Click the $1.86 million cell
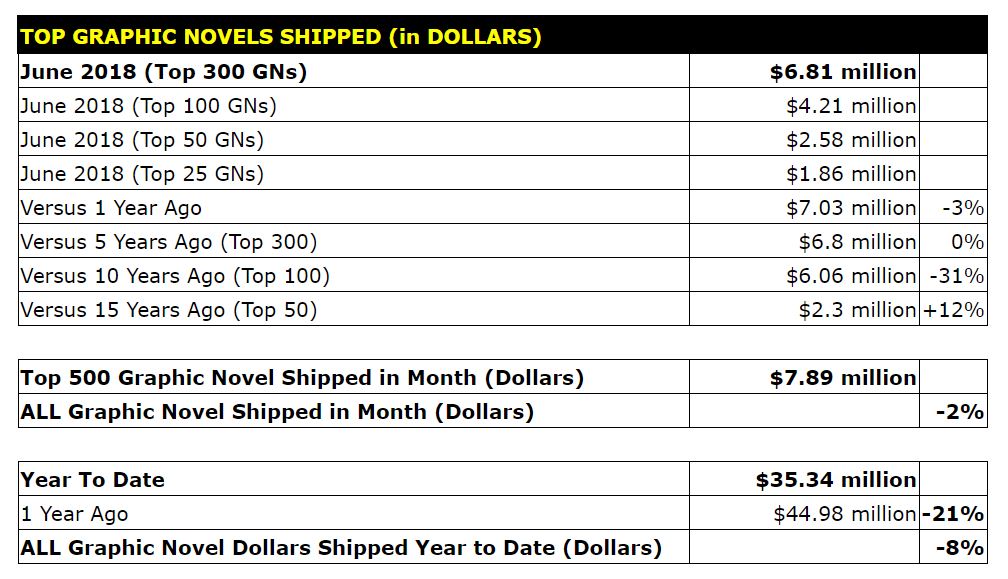This screenshot has height=579, width=1008. [850, 174]
